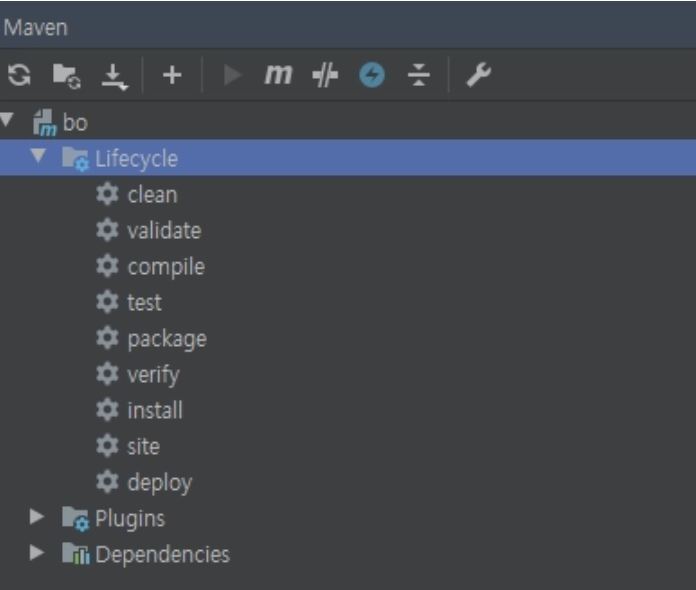696x590 pixels.
Task: Click Reload All Maven Projects icon
Action: [x=19, y=75]
